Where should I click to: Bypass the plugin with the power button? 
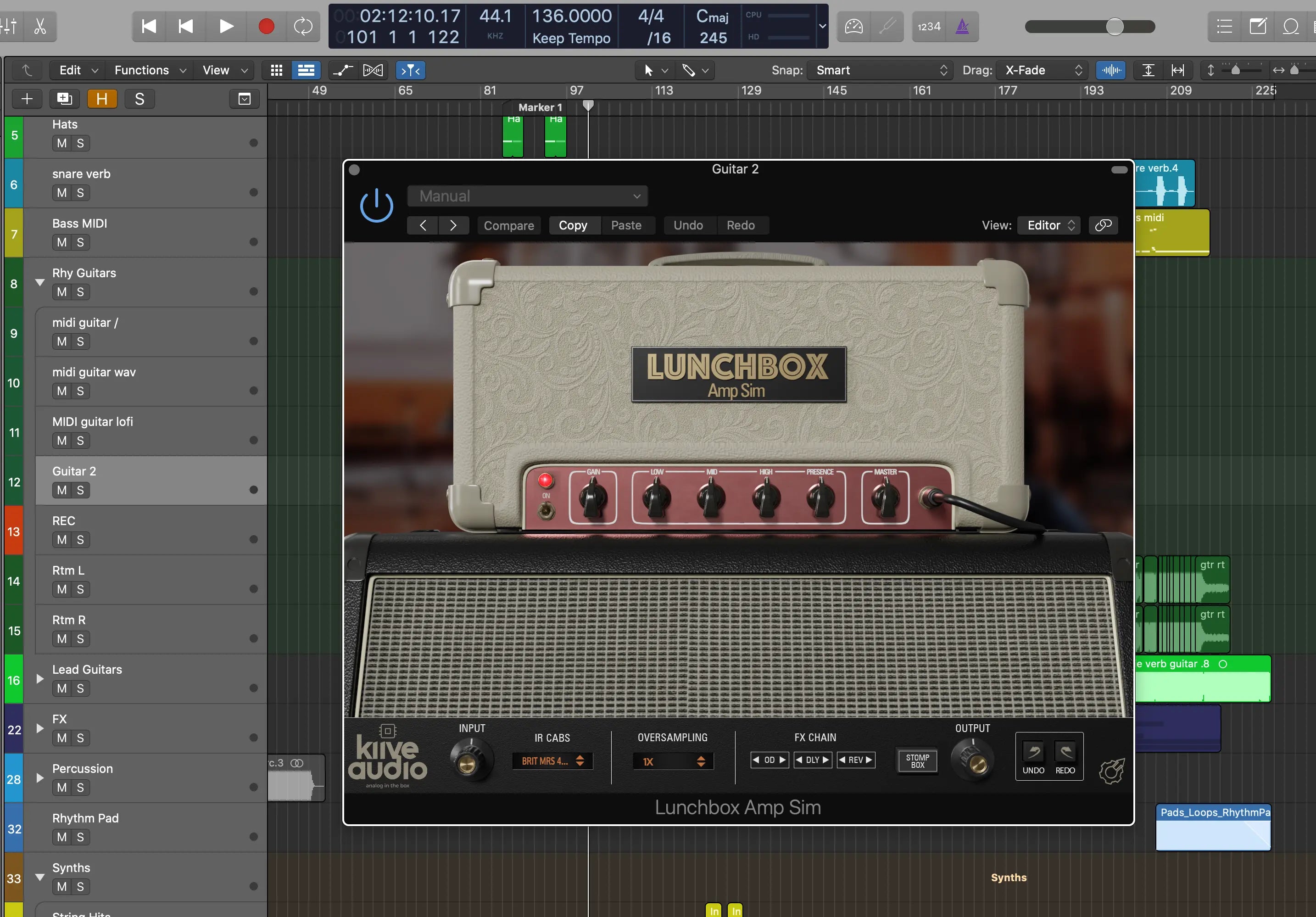click(x=377, y=205)
